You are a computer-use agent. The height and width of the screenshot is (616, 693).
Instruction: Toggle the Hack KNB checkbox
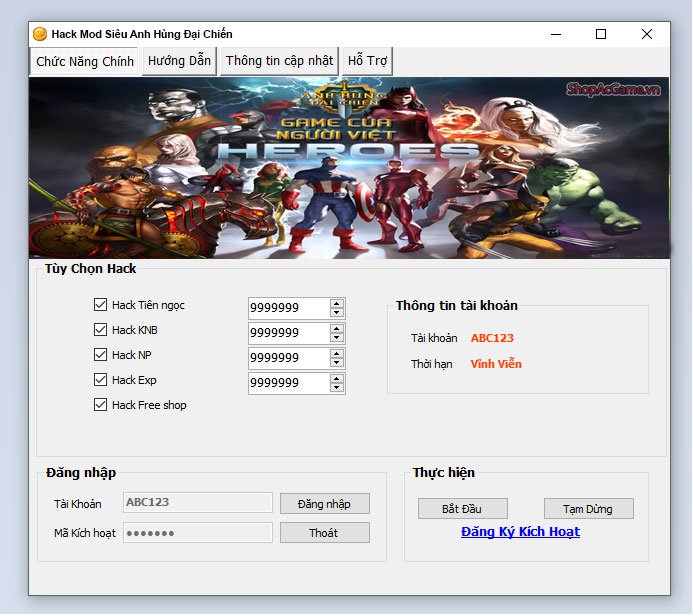click(100, 330)
